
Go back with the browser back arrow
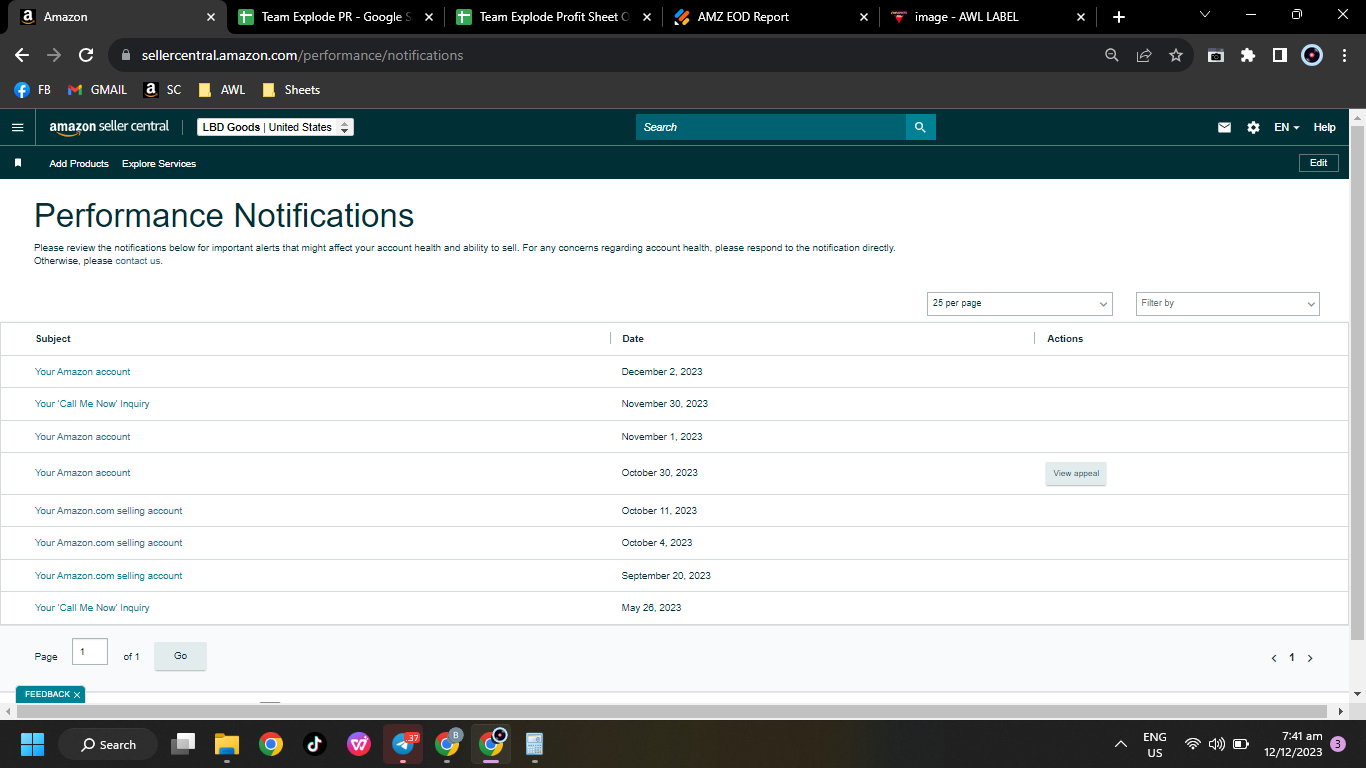22,55
